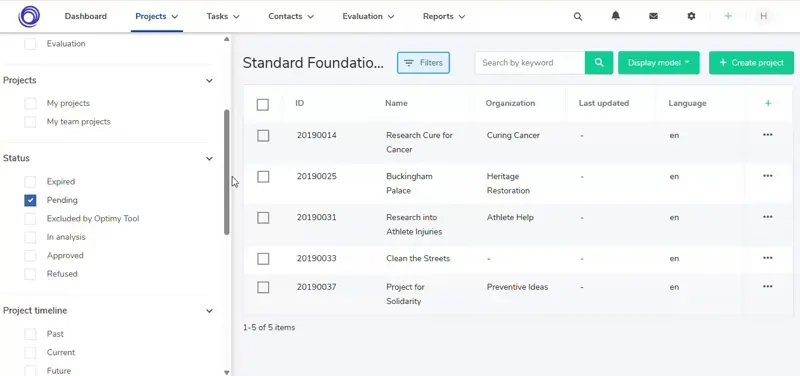Enable the My team projects filter
Image resolution: width=800 pixels, height=376 pixels.
click(31, 121)
